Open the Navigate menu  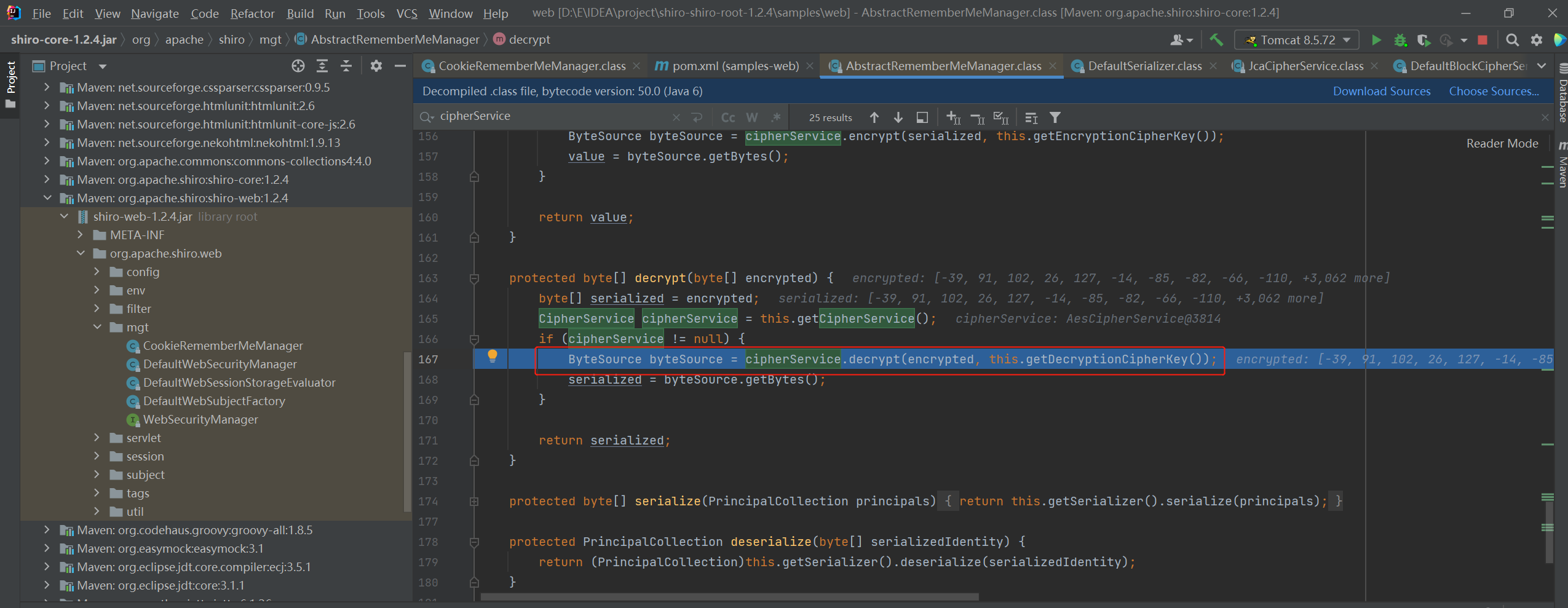tap(154, 14)
